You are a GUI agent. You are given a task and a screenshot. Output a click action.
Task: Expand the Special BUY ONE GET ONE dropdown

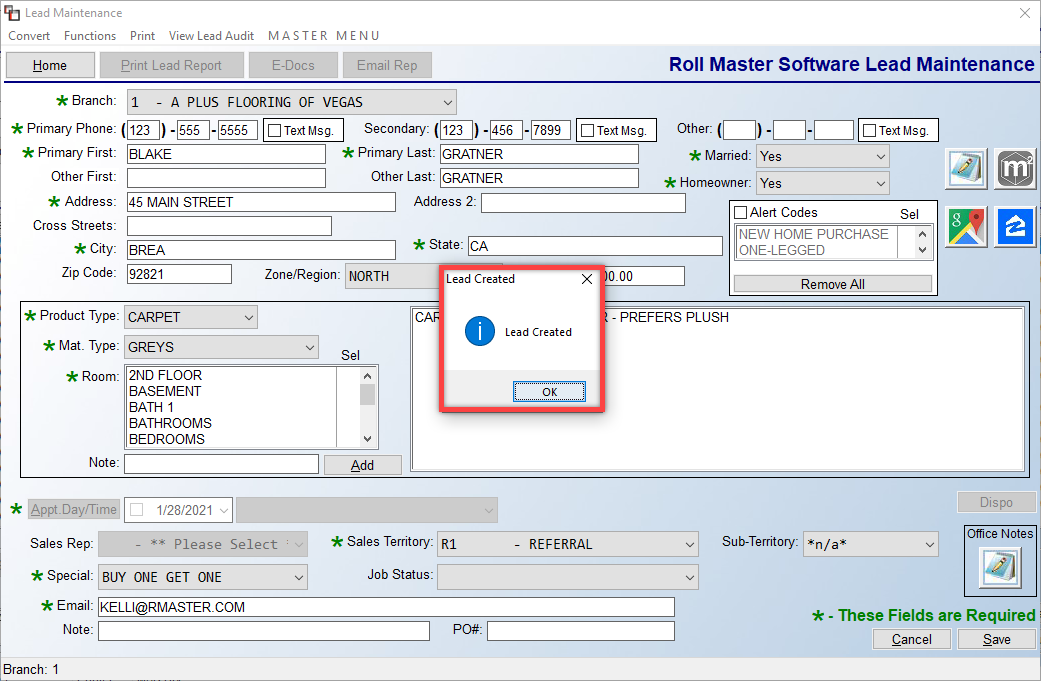[x=299, y=577]
